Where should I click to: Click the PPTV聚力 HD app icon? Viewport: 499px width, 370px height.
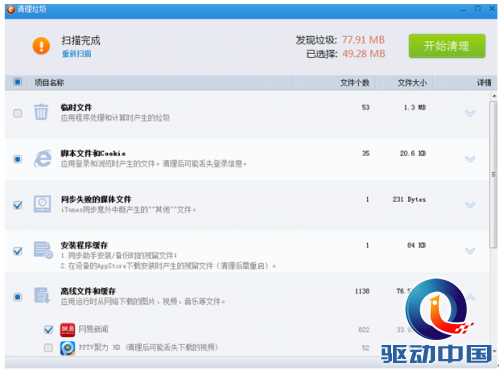pos(68,348)
